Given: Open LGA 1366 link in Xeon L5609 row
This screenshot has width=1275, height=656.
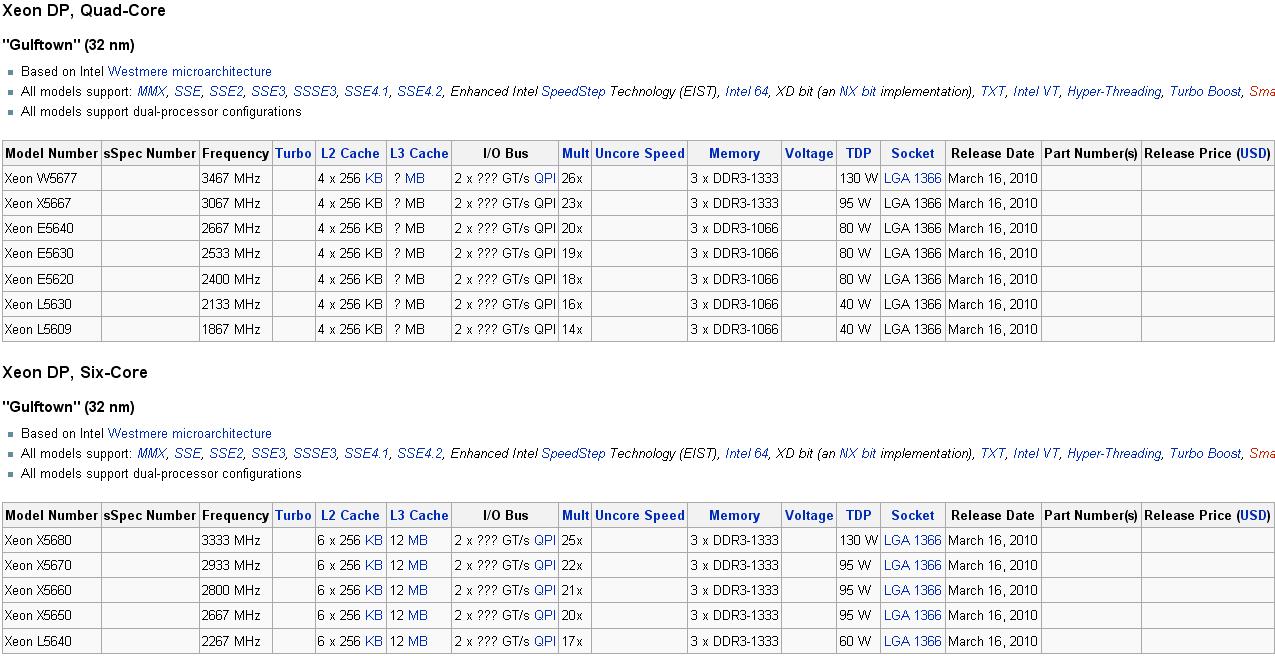Looking at the screenshot, I should click(x=913, y=330).
